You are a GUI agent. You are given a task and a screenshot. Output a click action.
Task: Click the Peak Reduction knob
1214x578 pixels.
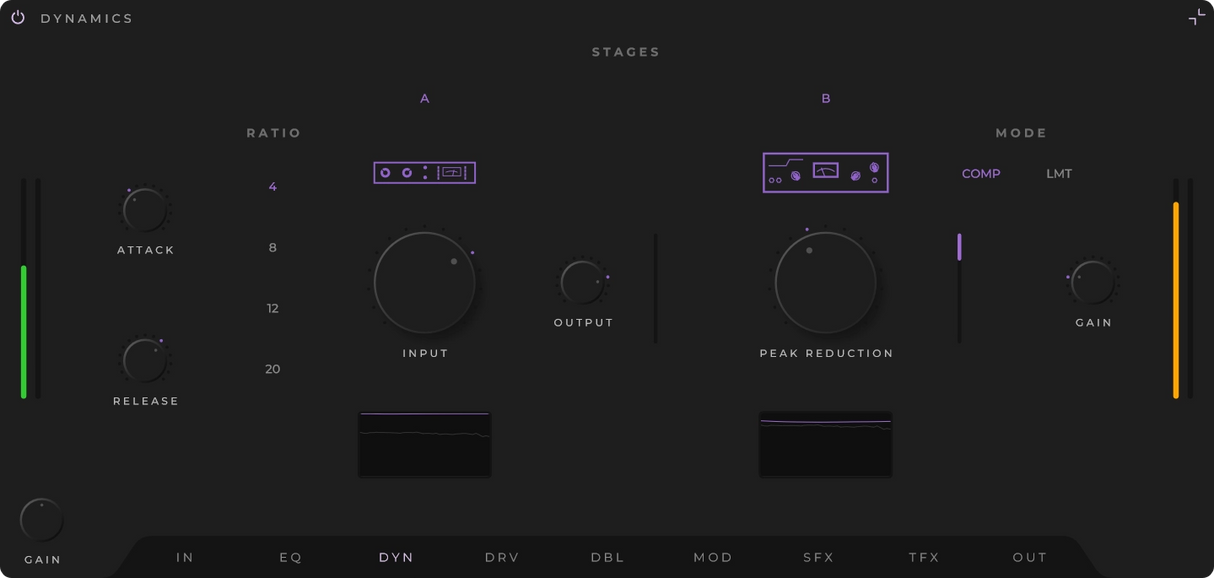point(825,283)
